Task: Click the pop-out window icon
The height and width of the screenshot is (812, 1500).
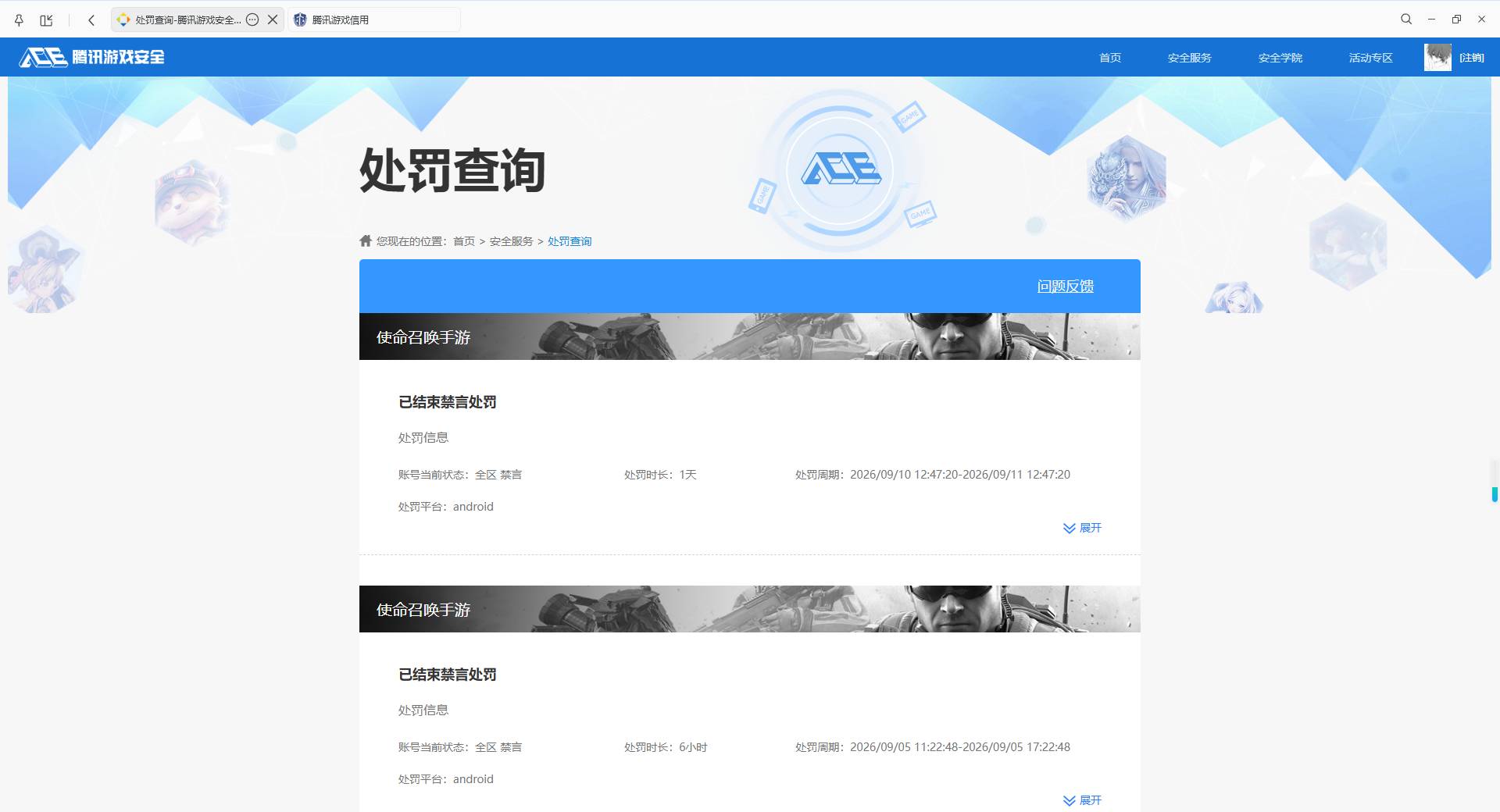Action: point(47,20)
